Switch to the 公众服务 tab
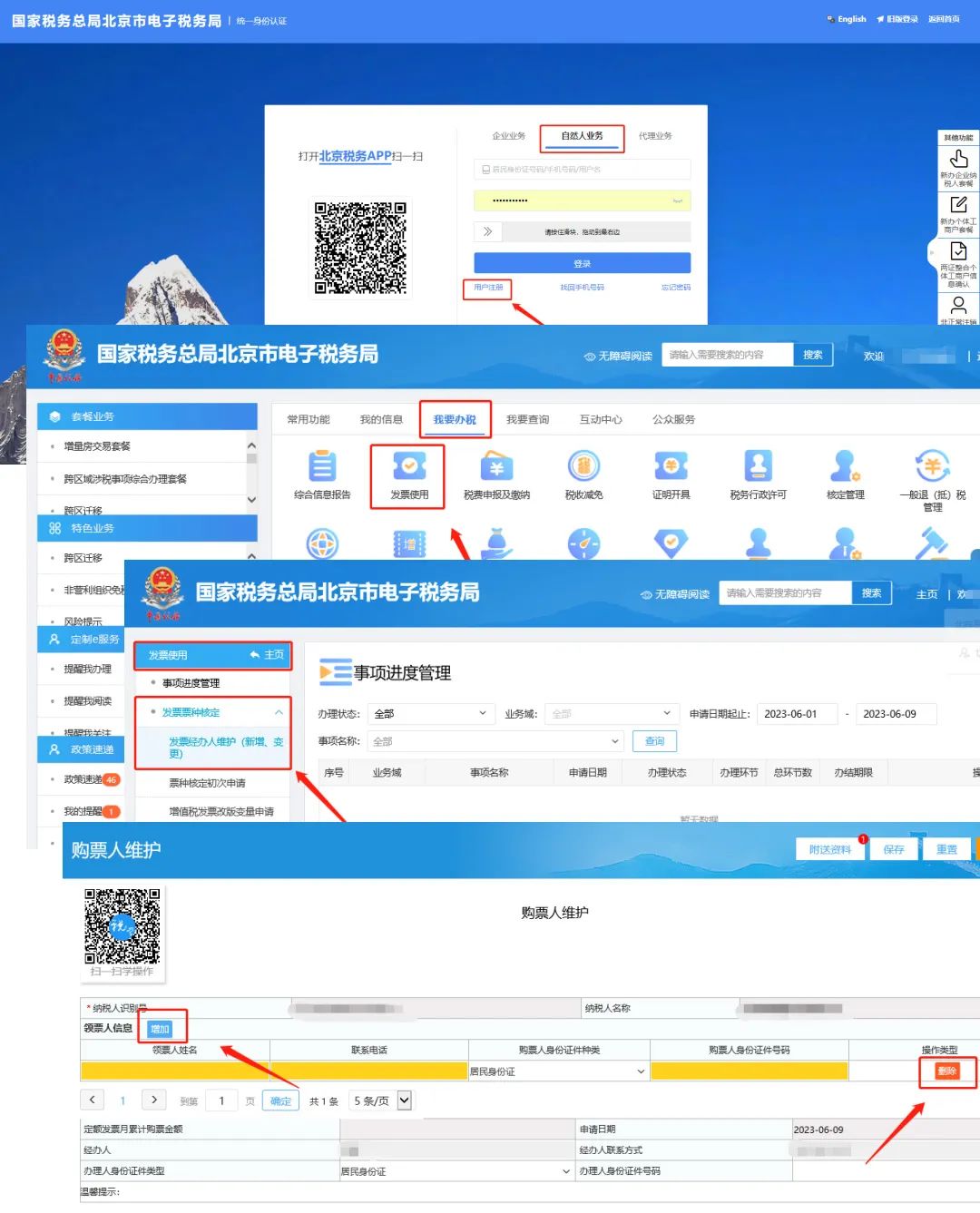980x1213 pixels. (673, 419)
